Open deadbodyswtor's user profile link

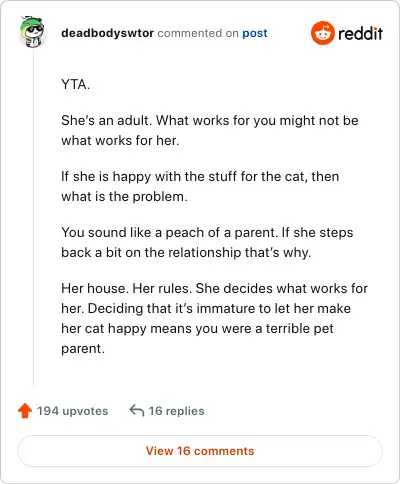[107, 33]
